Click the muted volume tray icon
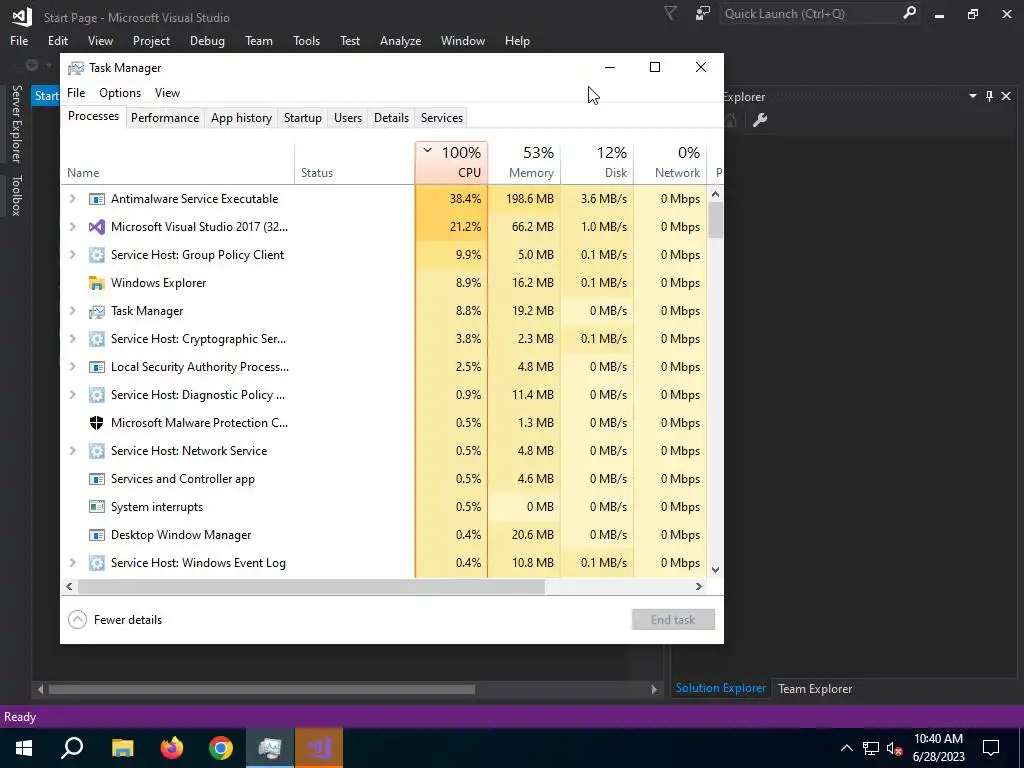The height and width of the screenshot is (768, 1024). click(895, 748)
